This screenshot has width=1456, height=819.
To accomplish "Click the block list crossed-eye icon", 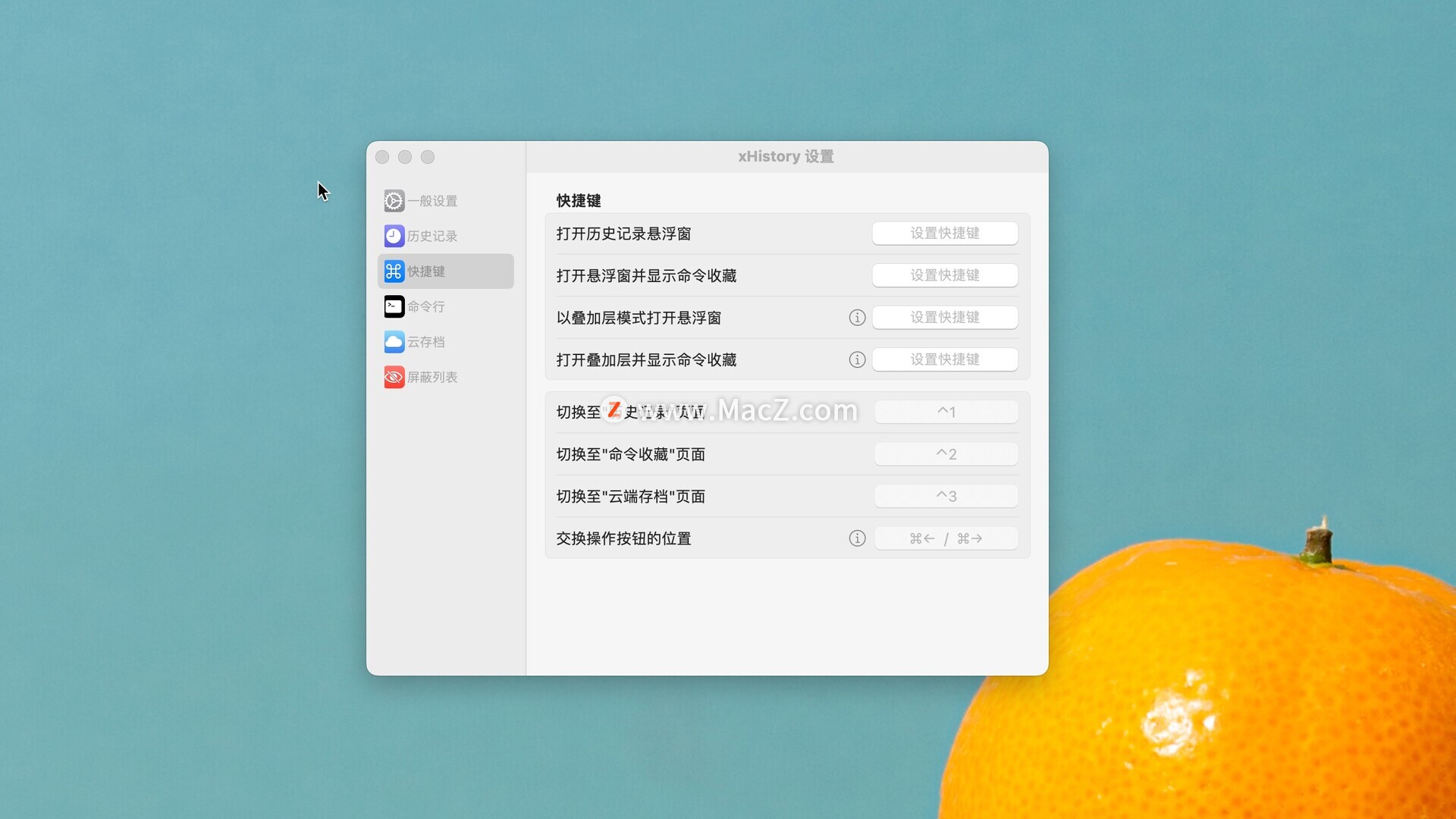I will (x=394, y=377).
